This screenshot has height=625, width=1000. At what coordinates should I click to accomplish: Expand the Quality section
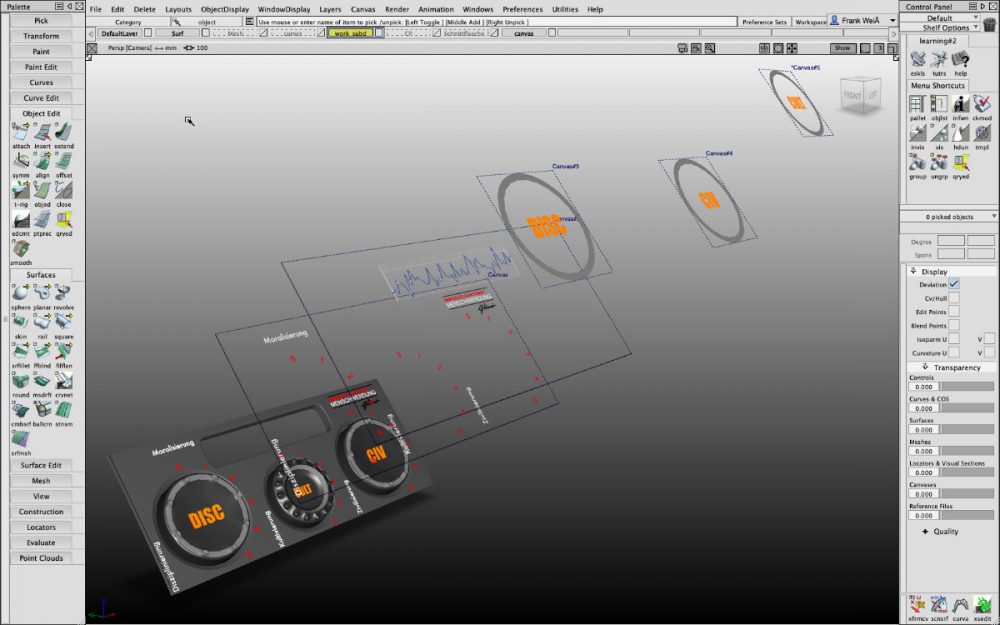(940, 531)
